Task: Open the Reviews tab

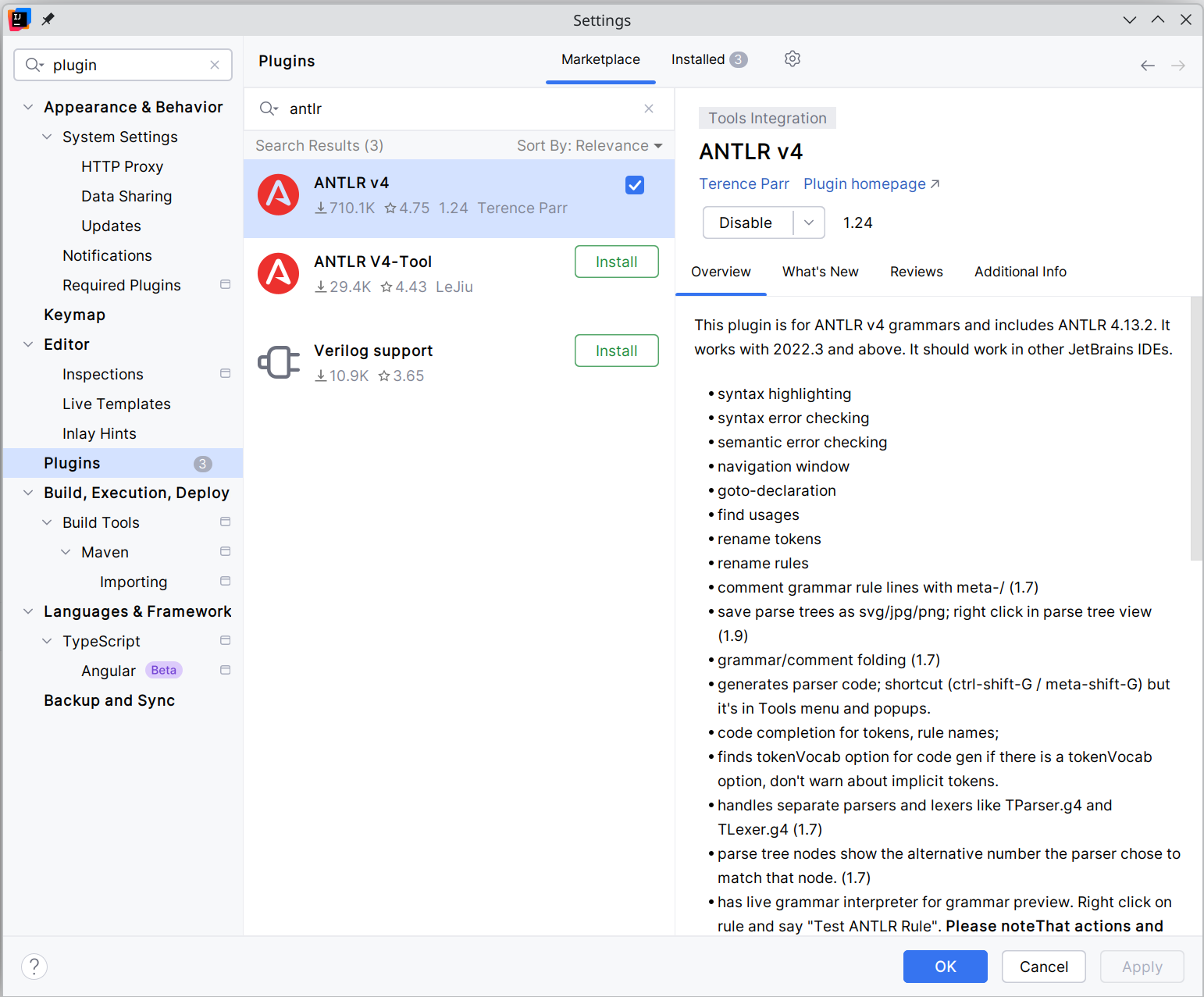Action: [916, 272]
